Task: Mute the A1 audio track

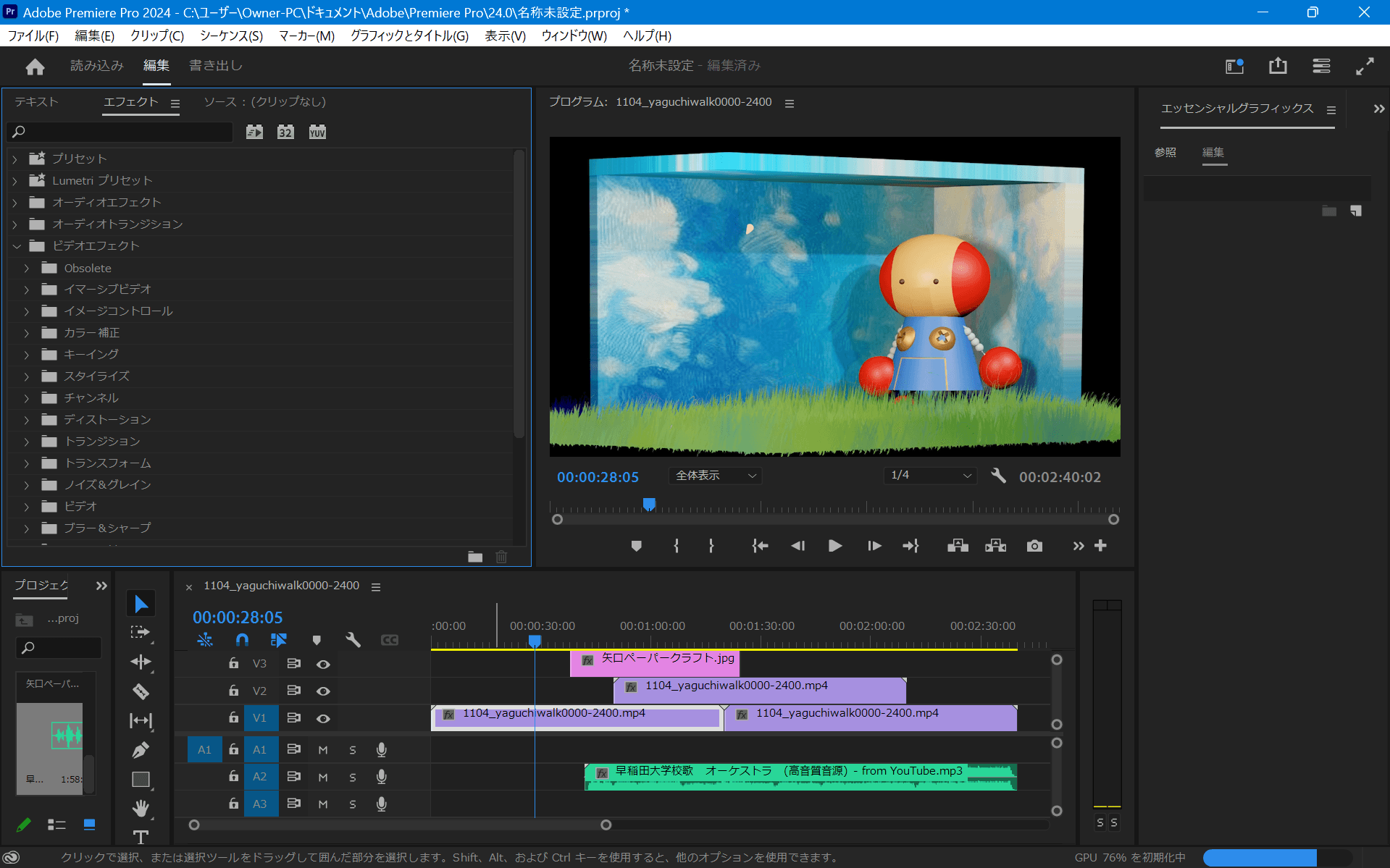Action: (x=323, y=750)
